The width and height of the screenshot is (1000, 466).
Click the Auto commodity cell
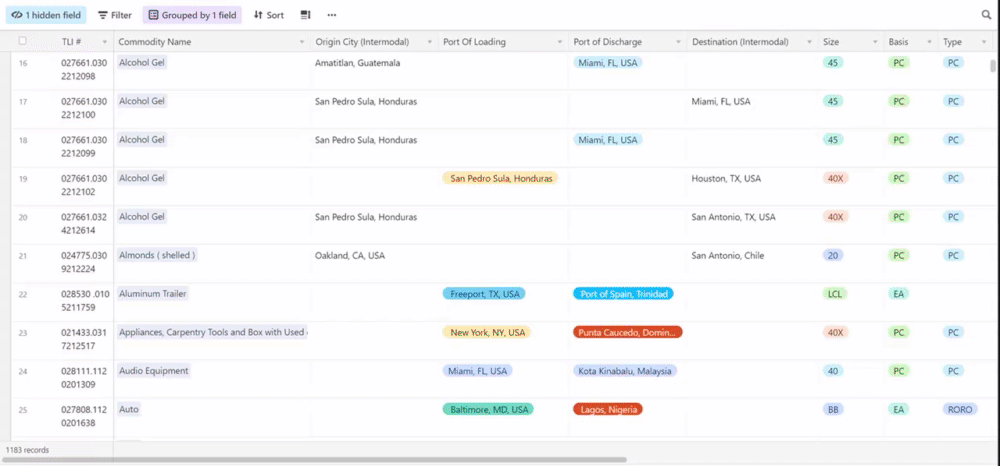point(129,409)
